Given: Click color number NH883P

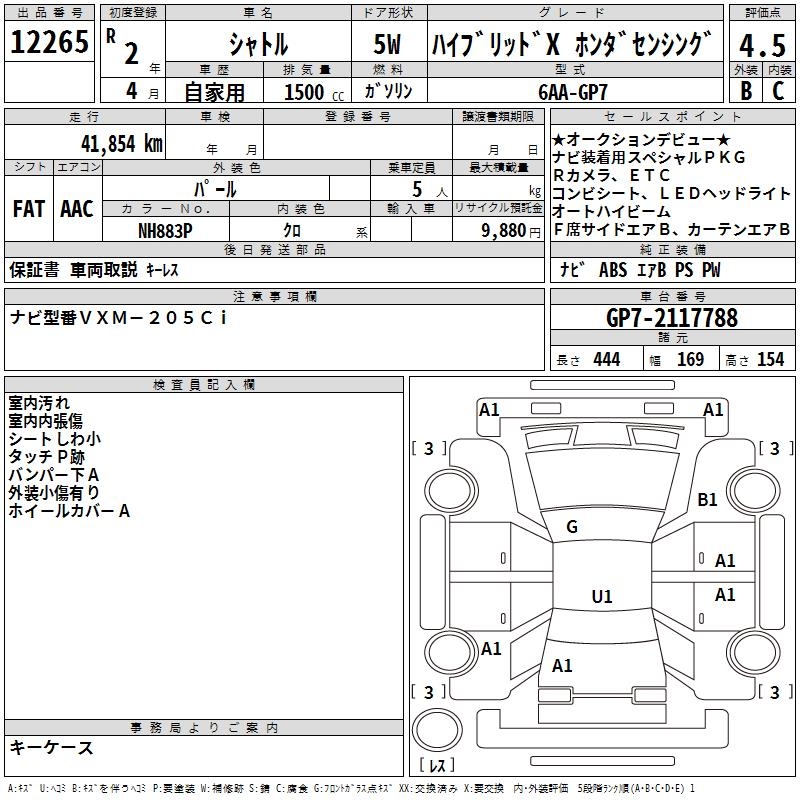Looking at the screenshot, I should click(x=165, y=231).
